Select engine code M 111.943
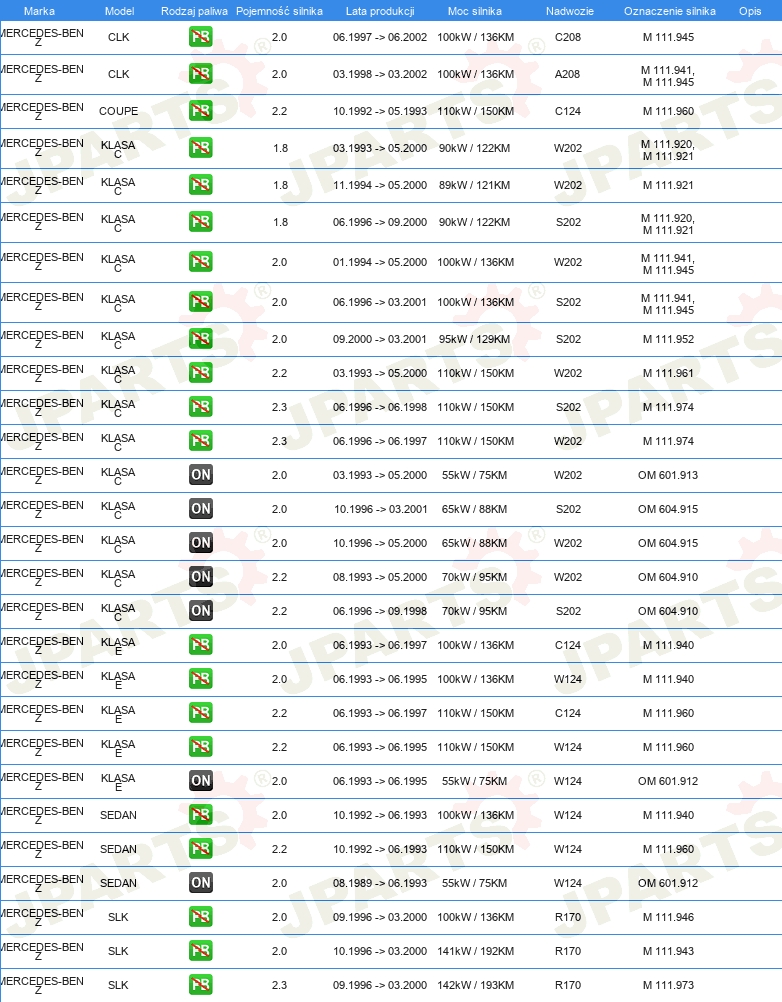 point(668,951)
